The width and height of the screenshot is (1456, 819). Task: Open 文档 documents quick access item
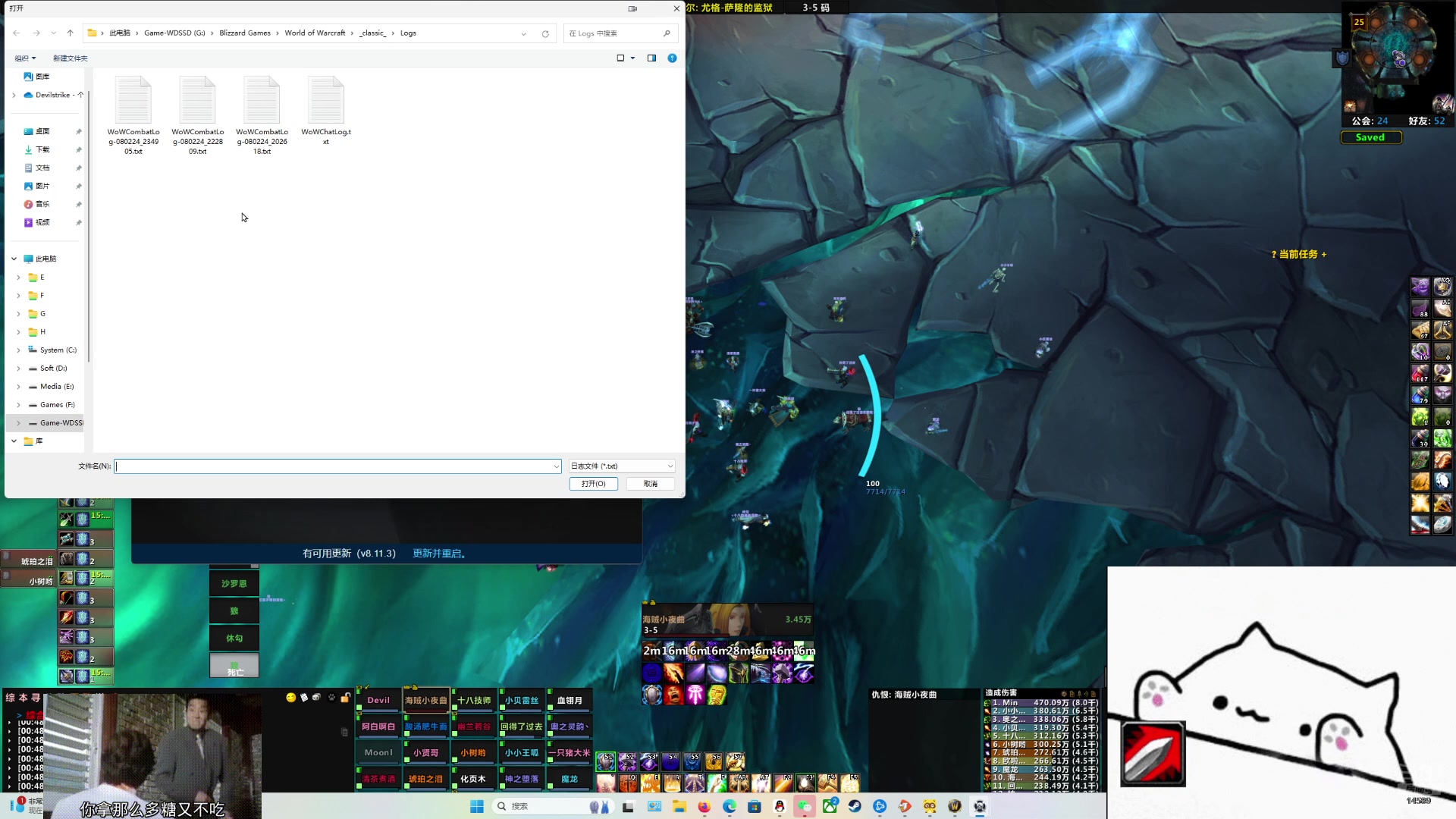(36, 168)
